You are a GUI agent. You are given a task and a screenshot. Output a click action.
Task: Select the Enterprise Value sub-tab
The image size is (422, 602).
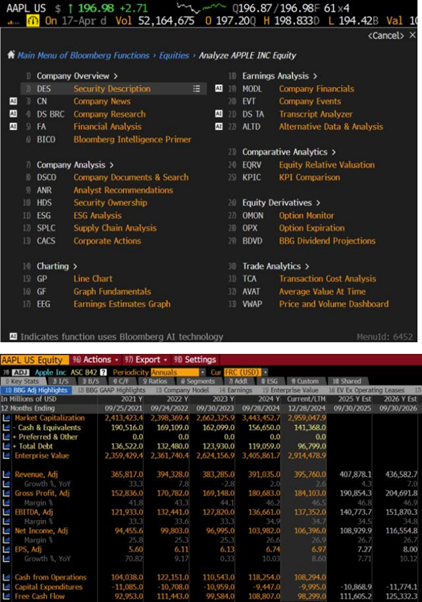tap(292, 390)
